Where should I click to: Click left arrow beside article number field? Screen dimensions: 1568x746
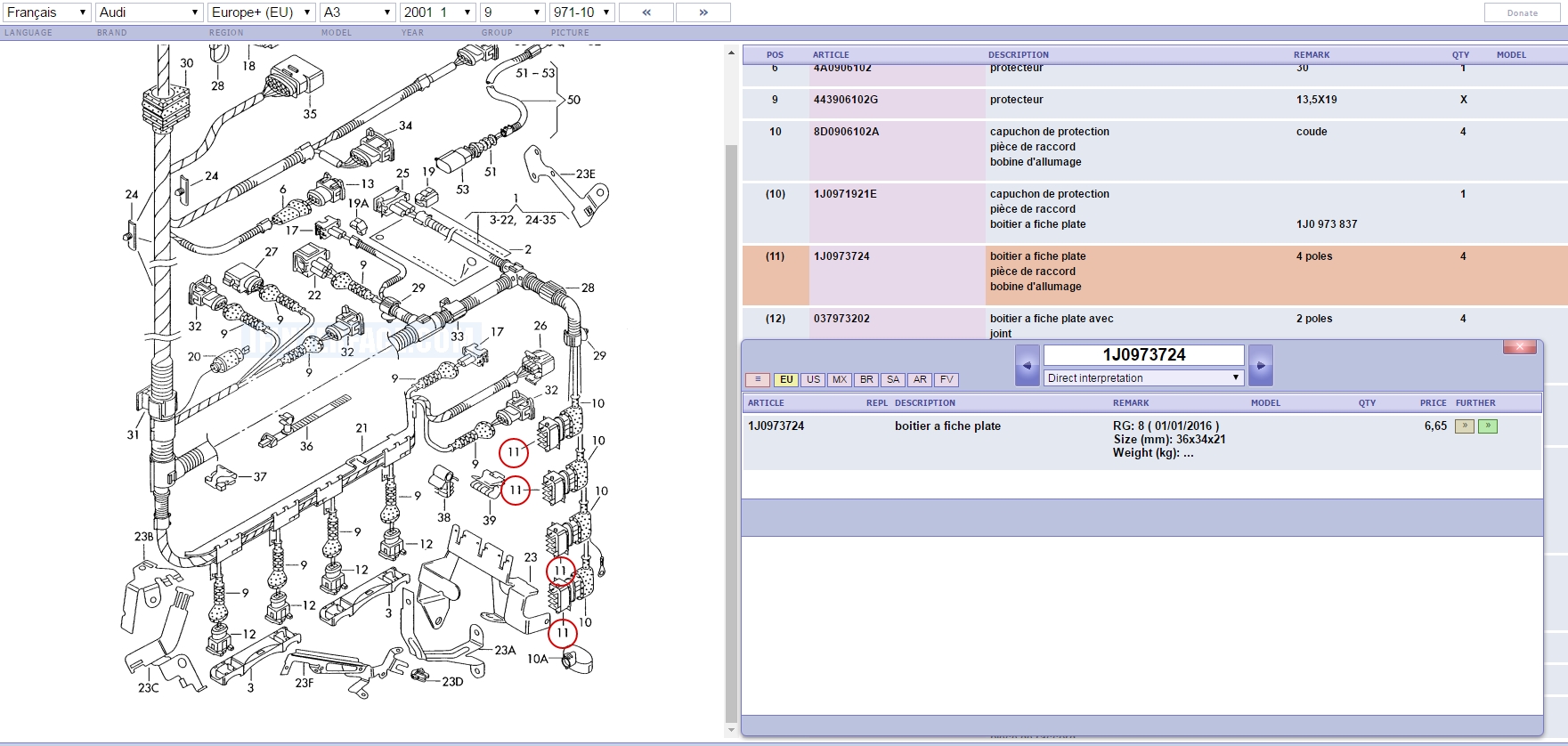point(1027,366)
